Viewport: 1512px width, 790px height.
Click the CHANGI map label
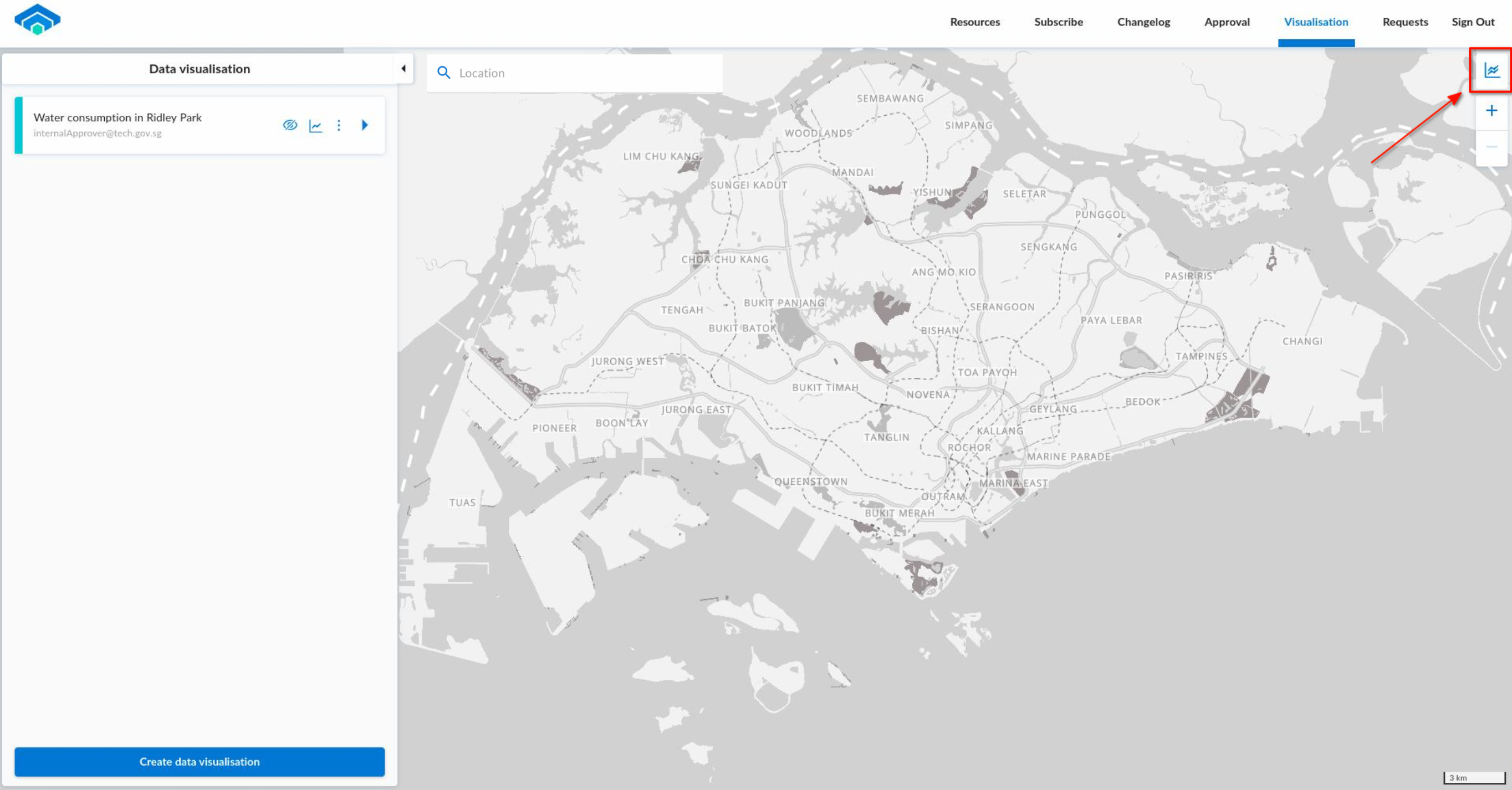point(1302,341)
